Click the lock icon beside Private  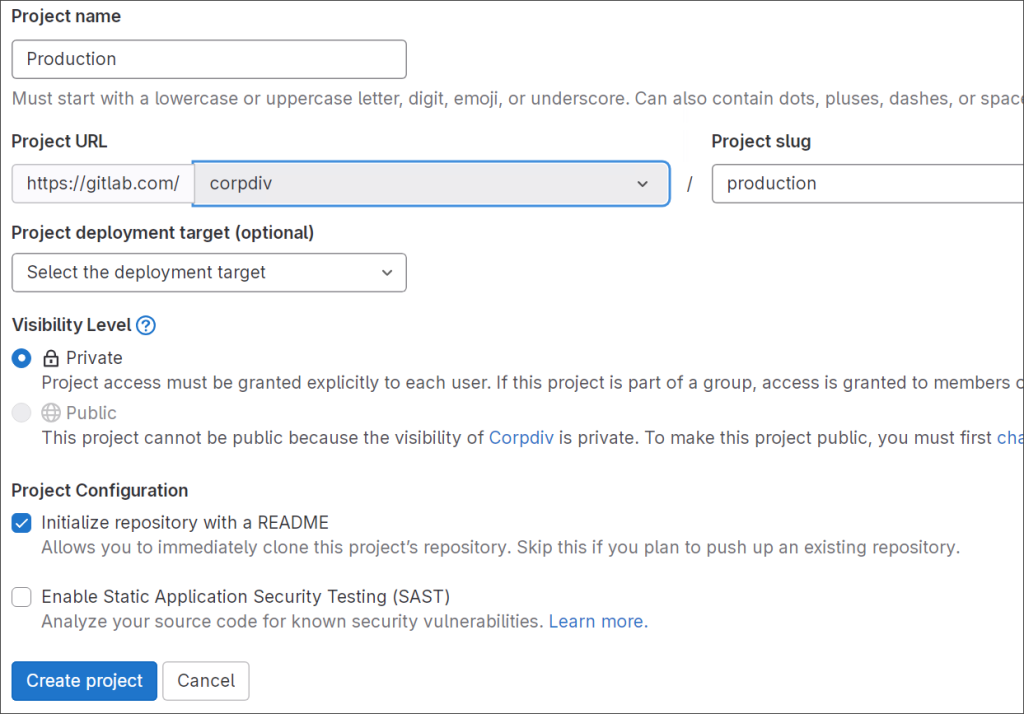tap(51, 358)
